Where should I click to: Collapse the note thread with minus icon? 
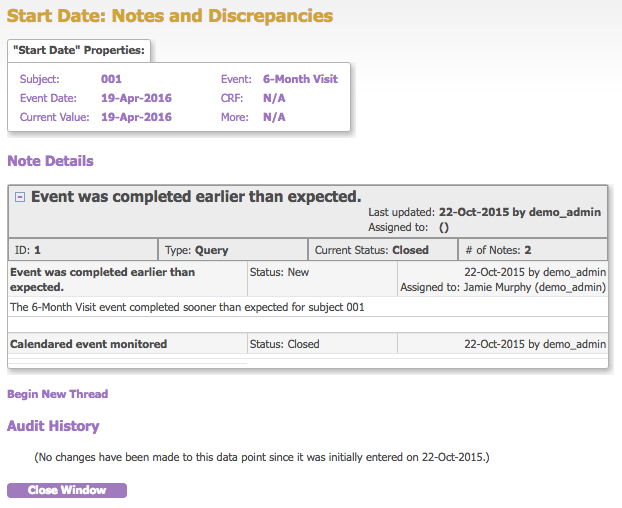19,197
